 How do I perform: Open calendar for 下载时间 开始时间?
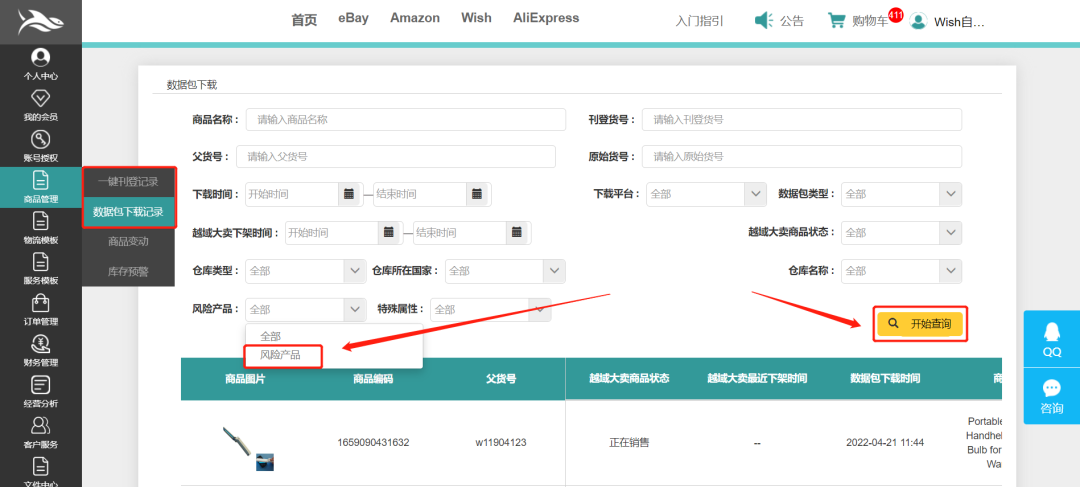(349, 194)
